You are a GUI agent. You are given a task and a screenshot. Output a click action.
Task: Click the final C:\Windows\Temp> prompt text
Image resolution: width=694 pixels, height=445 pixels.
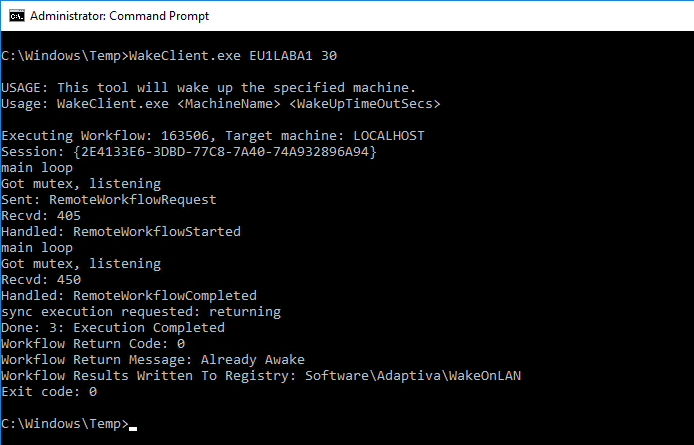click(65, 424)
